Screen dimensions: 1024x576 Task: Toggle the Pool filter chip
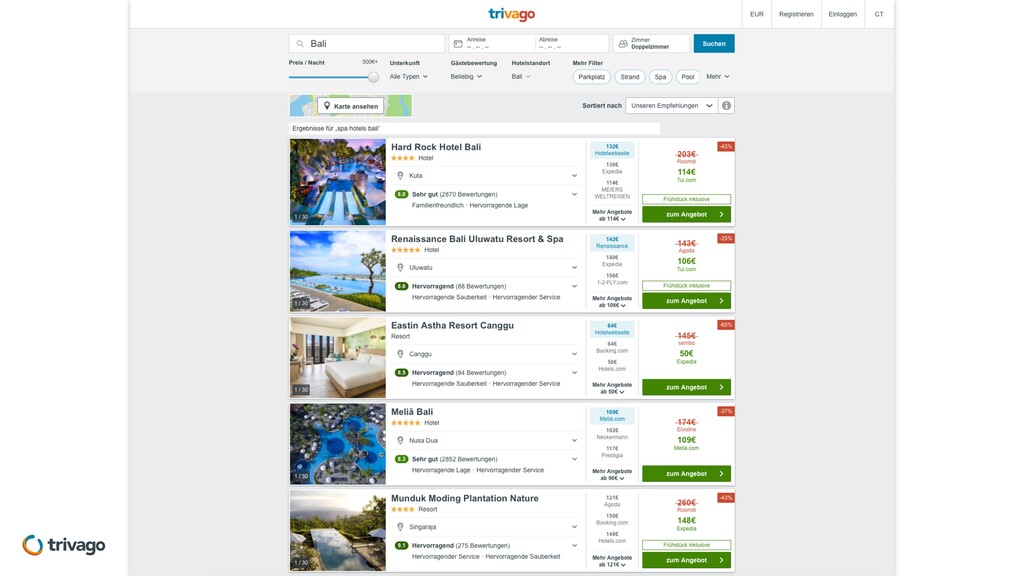click(x=688, y=77)
